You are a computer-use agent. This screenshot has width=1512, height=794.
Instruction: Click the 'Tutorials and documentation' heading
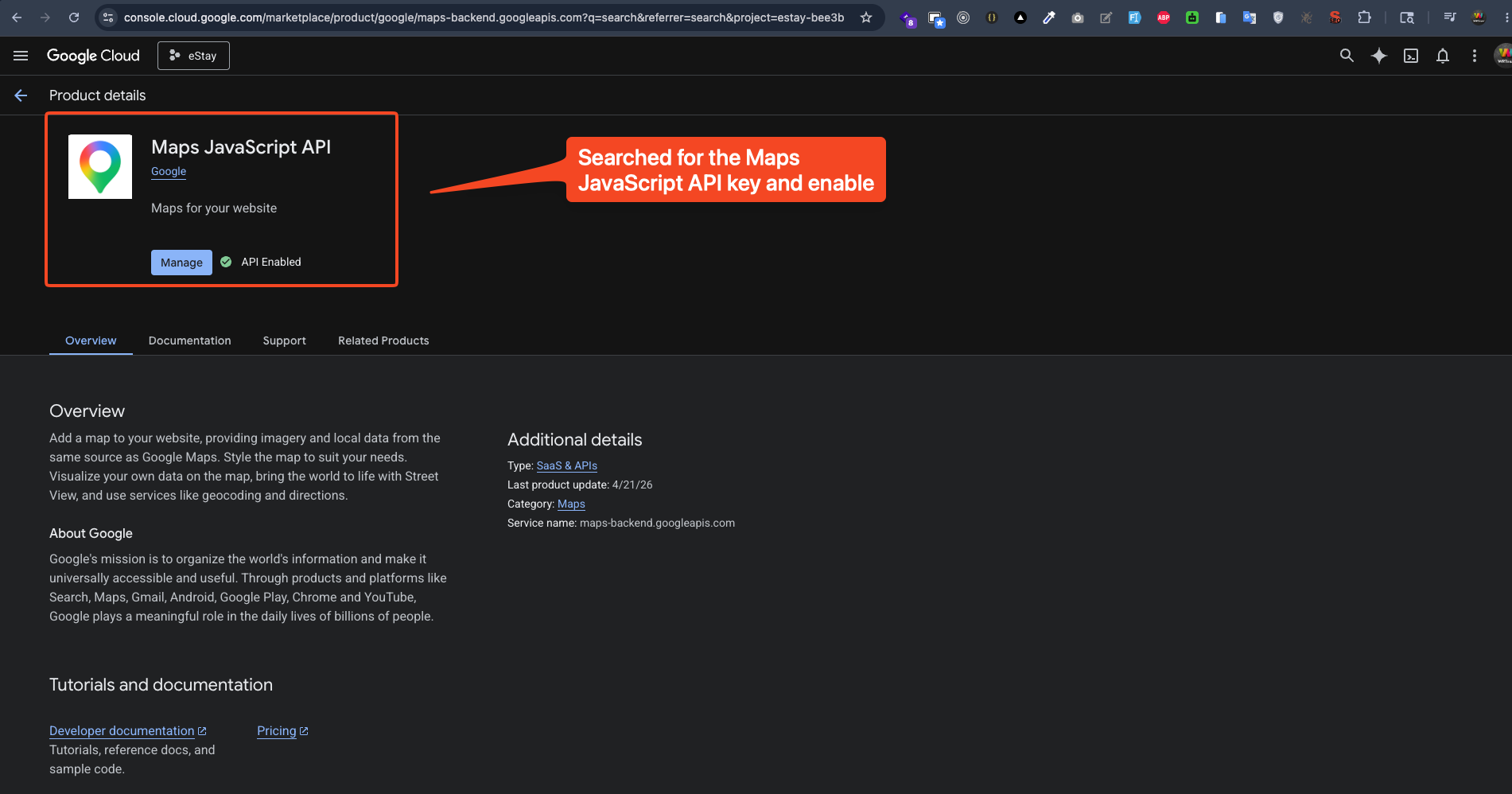[x=161, y=685]
